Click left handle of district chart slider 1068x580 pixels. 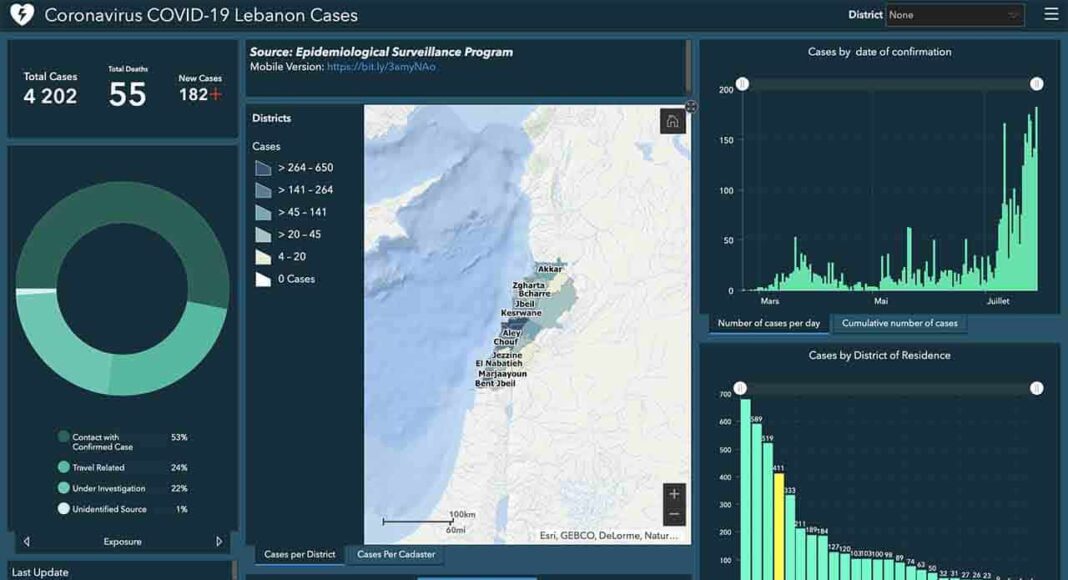tap(740, 388)
